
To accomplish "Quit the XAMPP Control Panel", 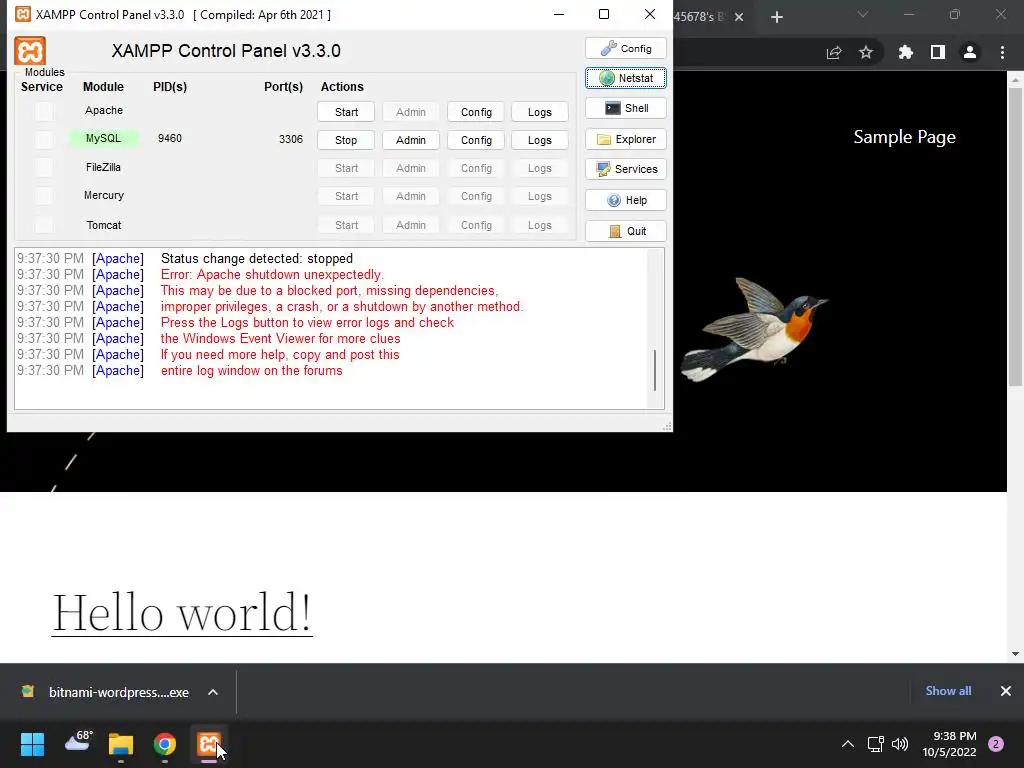I will point(626,231).
